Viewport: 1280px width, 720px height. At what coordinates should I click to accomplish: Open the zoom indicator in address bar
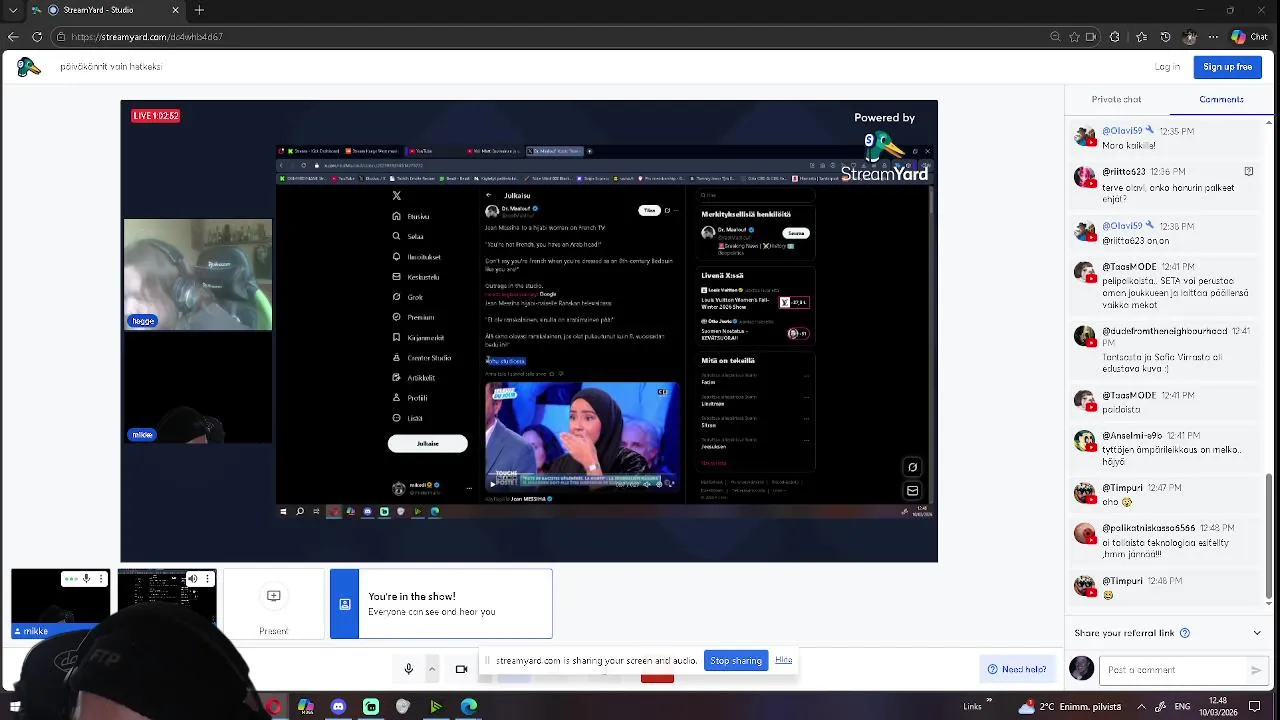point(1055,37)
